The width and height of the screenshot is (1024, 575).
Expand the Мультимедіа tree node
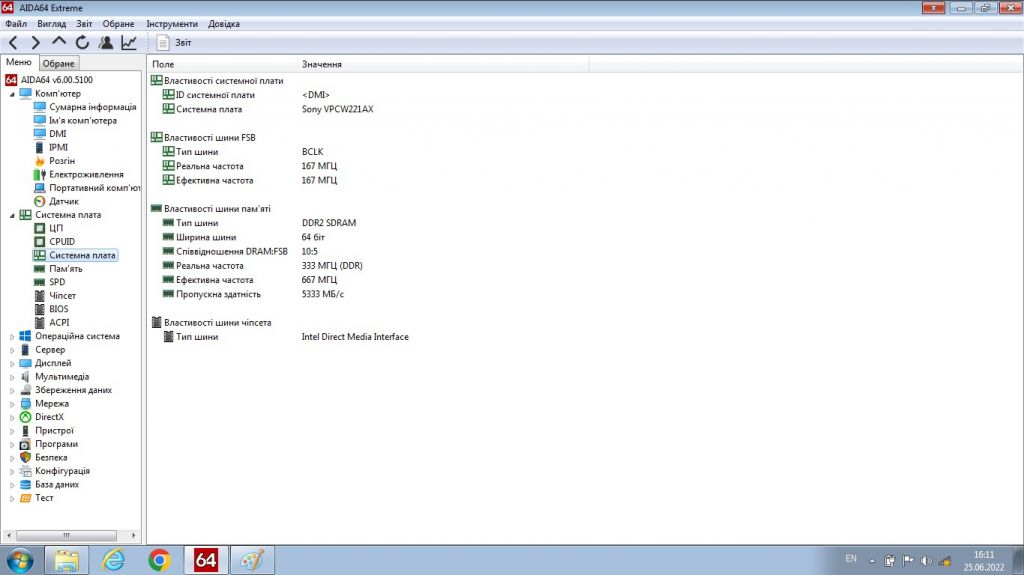point(12,377)
